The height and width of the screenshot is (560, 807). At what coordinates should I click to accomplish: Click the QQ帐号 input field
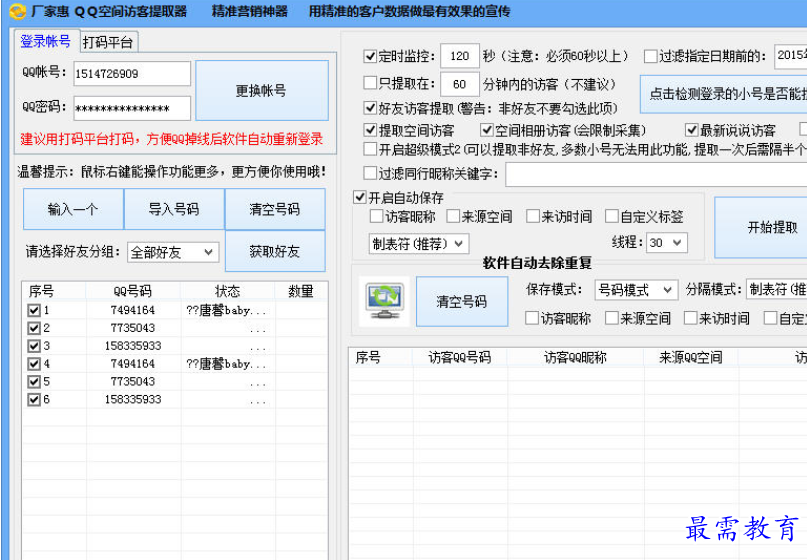(132, 74)
